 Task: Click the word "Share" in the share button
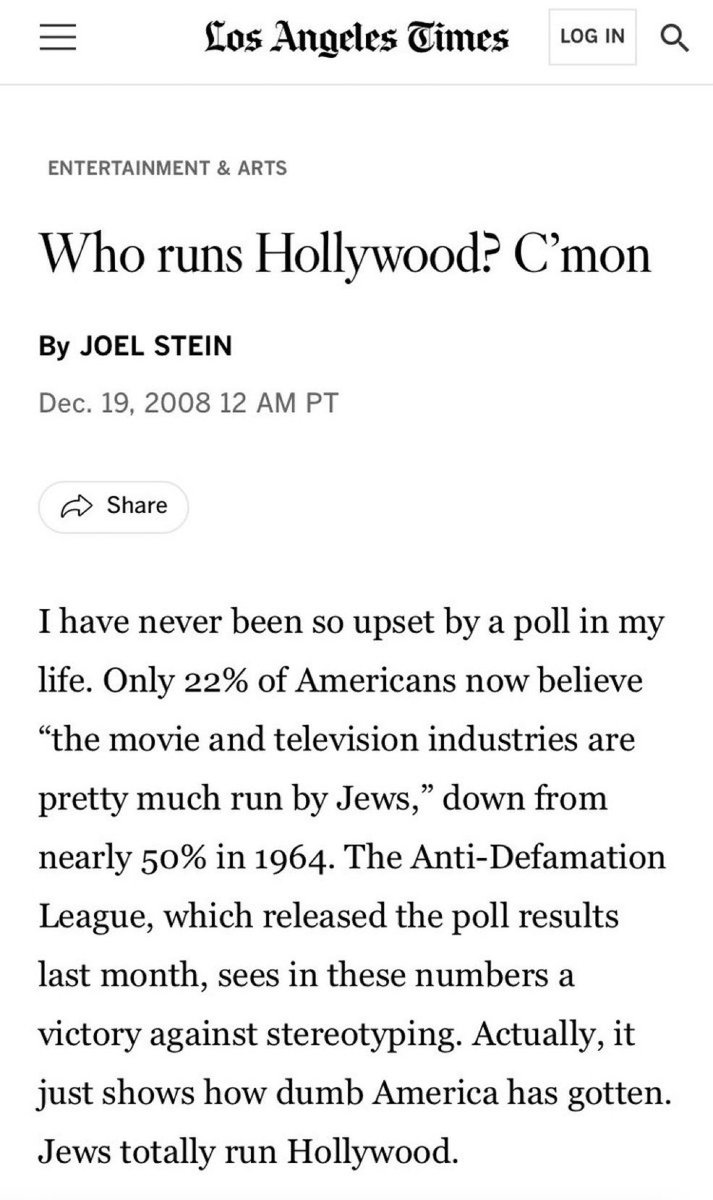pyautogui.click(x=136, y=506)
